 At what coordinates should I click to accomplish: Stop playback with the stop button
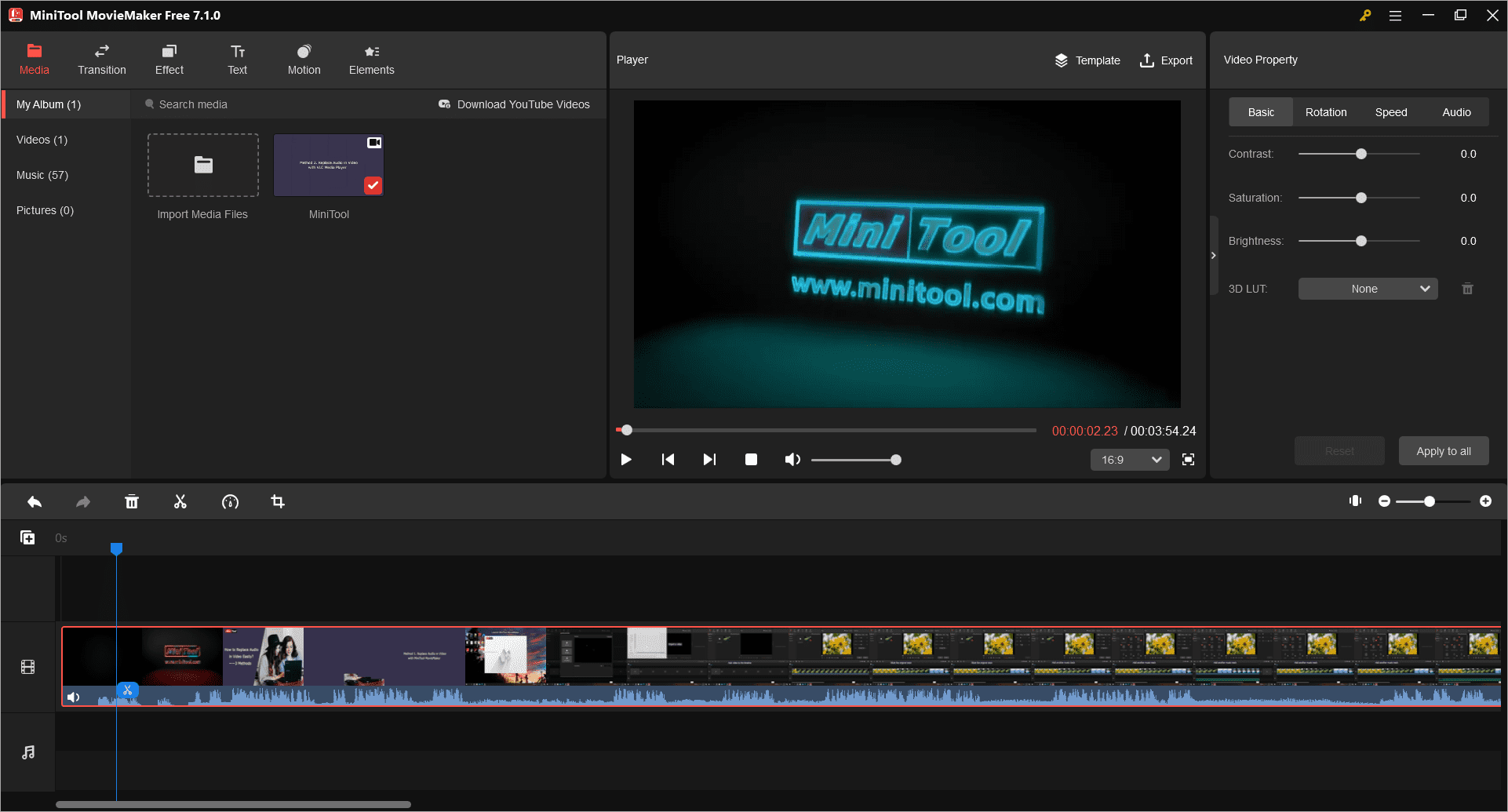pyautogui.click(x=751, y=460)
